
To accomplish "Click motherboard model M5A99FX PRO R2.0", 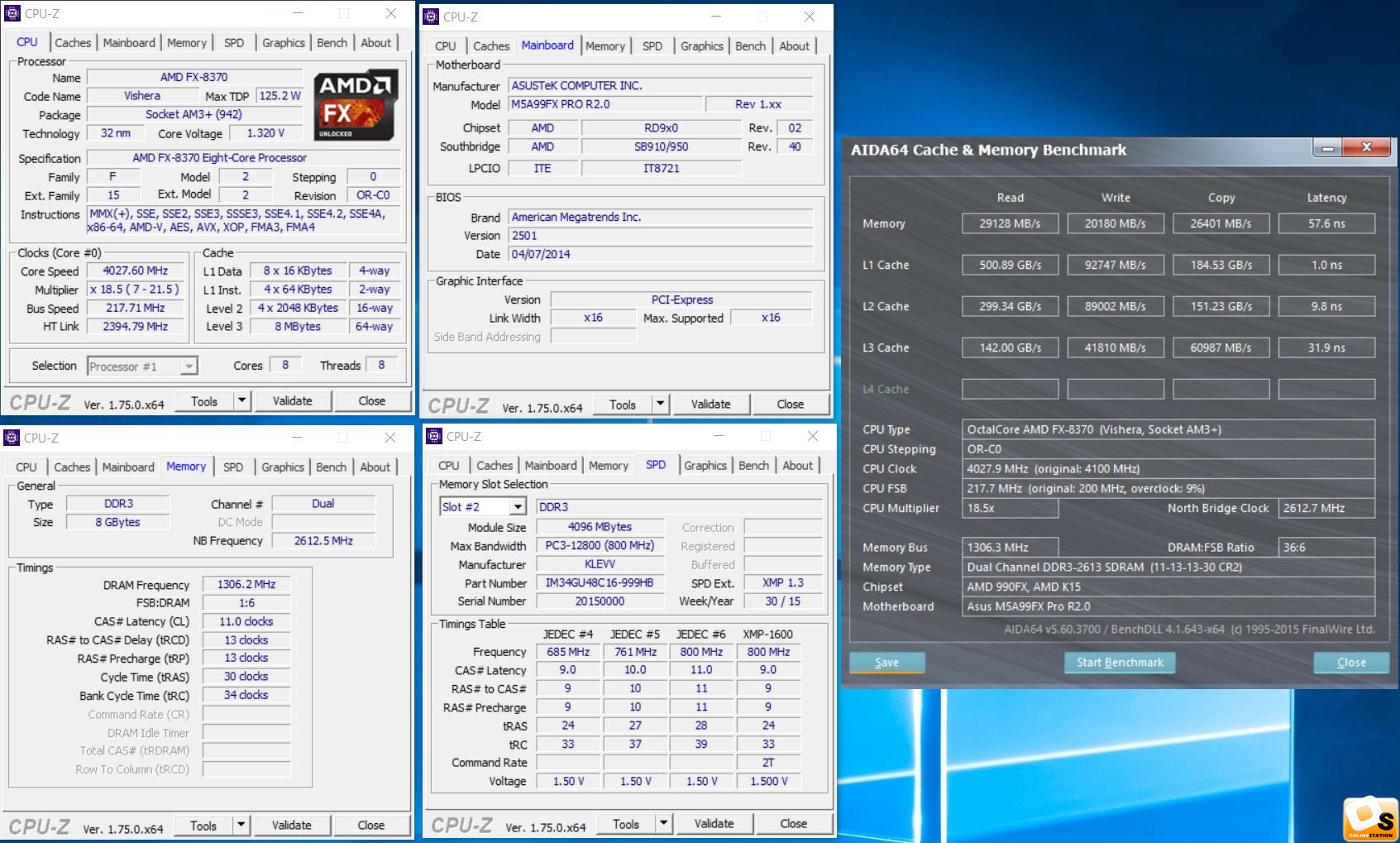I will click(605, 104).
